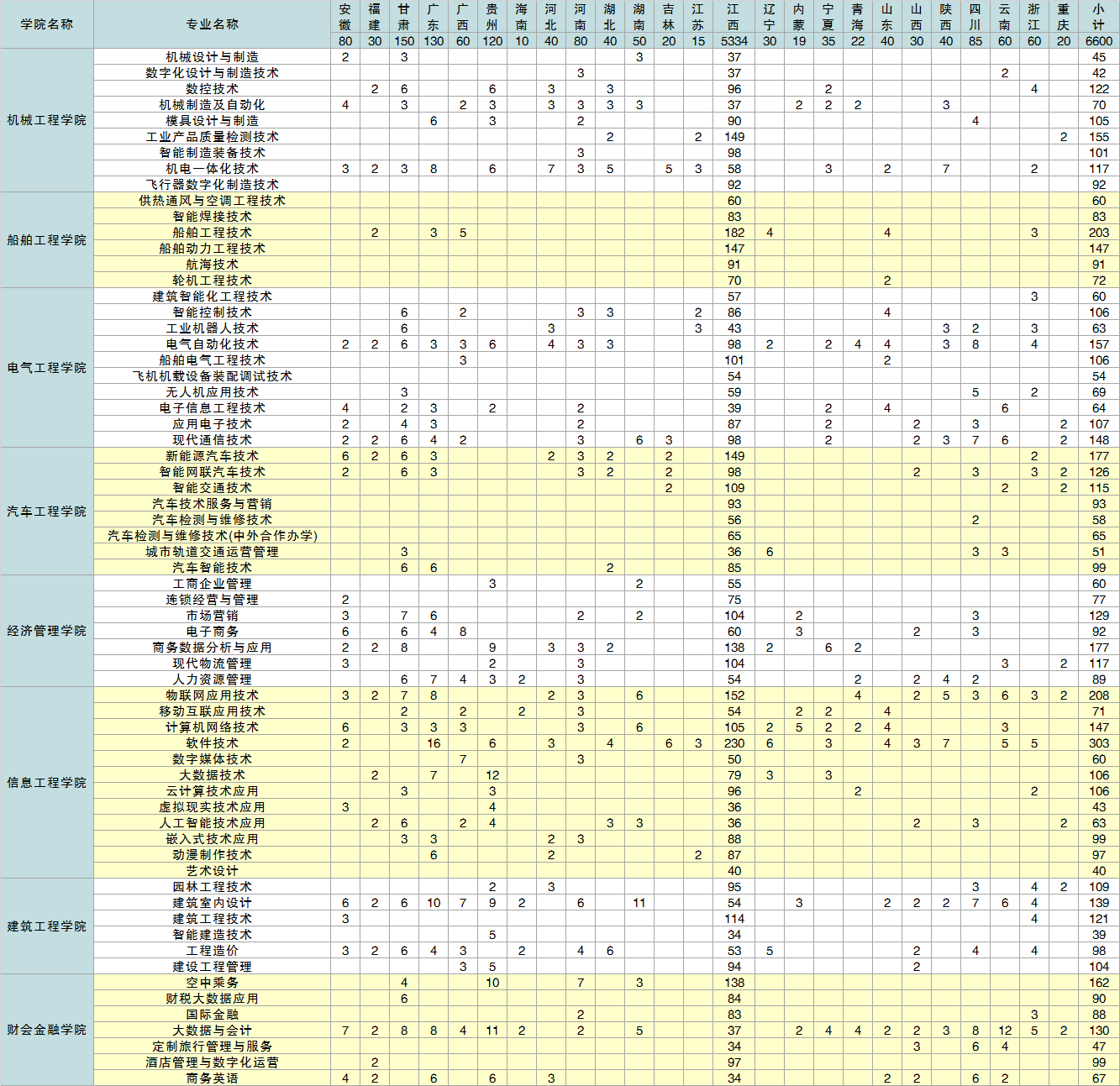Screen dimensions: 1120x1086
Task: Select the 空中乘务 cell
Action: click(x=213, y=983)
